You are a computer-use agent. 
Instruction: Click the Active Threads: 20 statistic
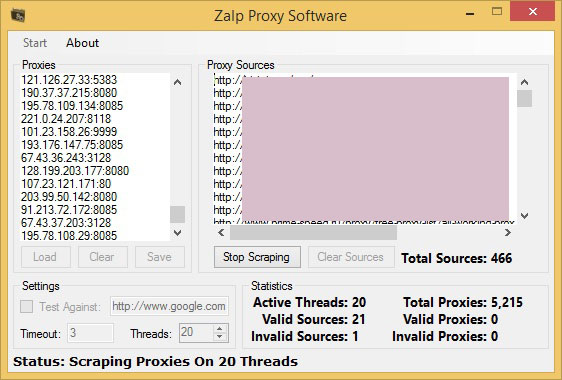click(309, 302)
